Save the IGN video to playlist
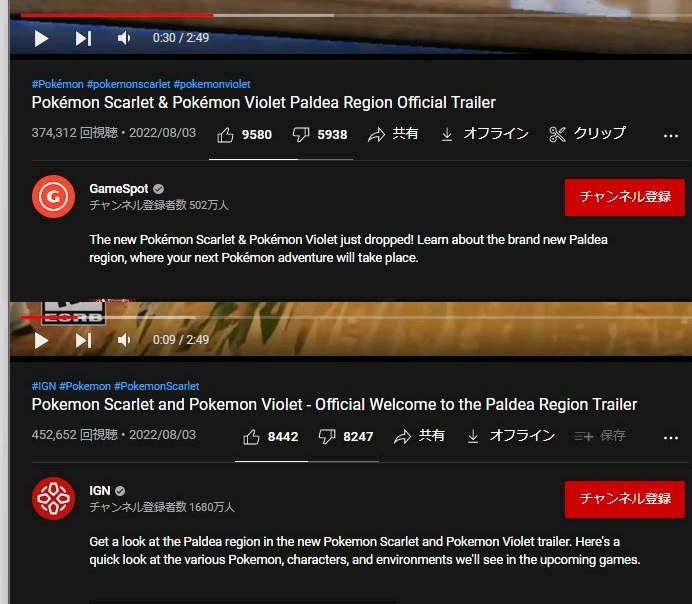The height and width of the screenshot is (604, 692). coord(600,436)
